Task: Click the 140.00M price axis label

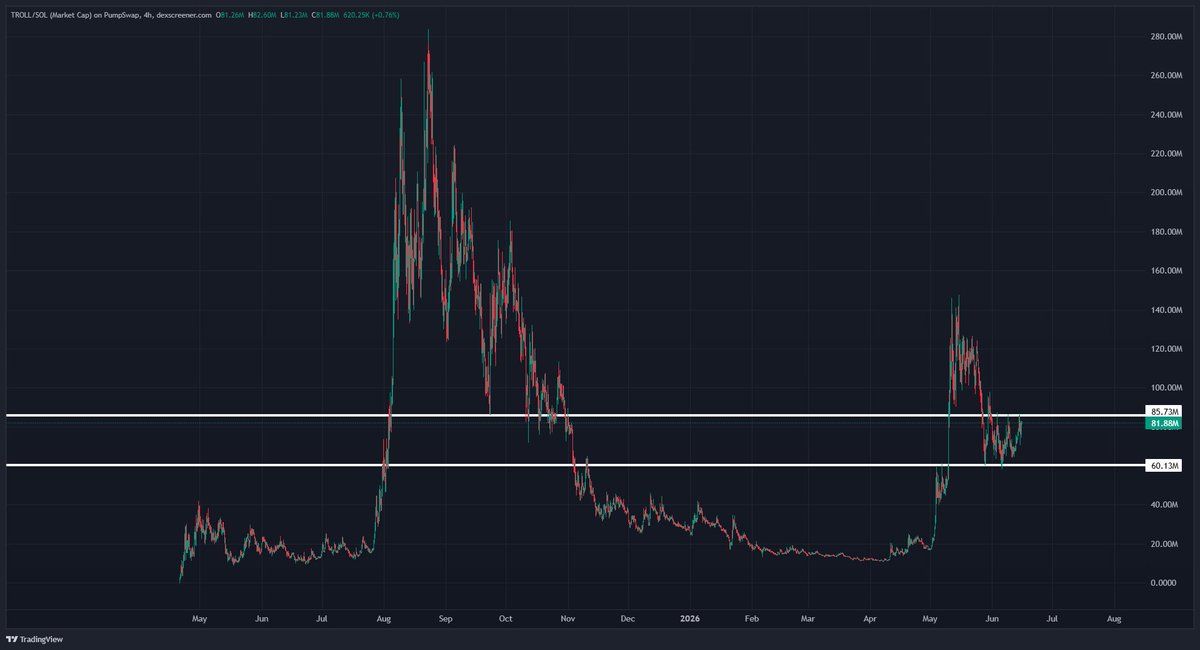Action: tap(1167, 310)
